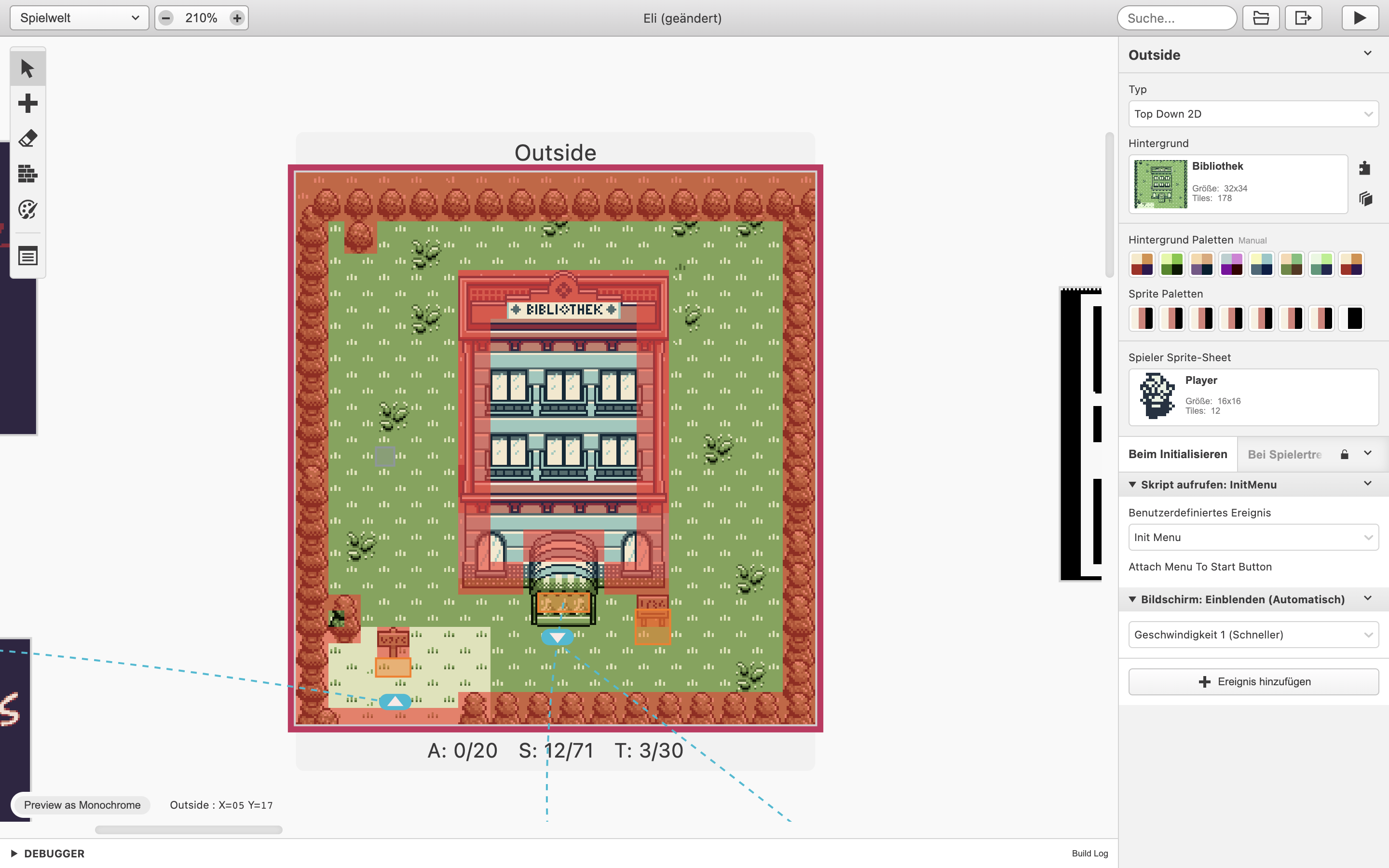Switch to Beim Initialisieren tab
1389x868 pixels.
click(1178, 454)
